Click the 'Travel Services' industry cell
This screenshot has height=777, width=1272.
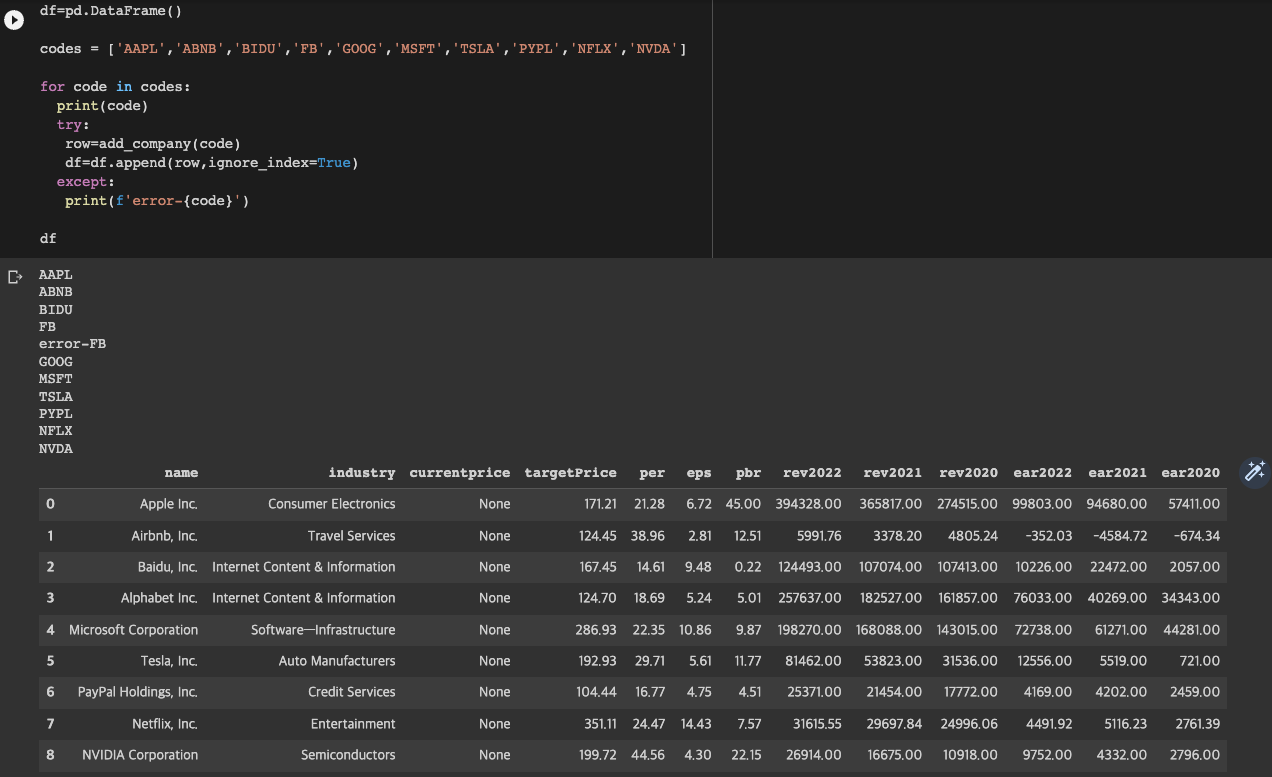[352, 536]
